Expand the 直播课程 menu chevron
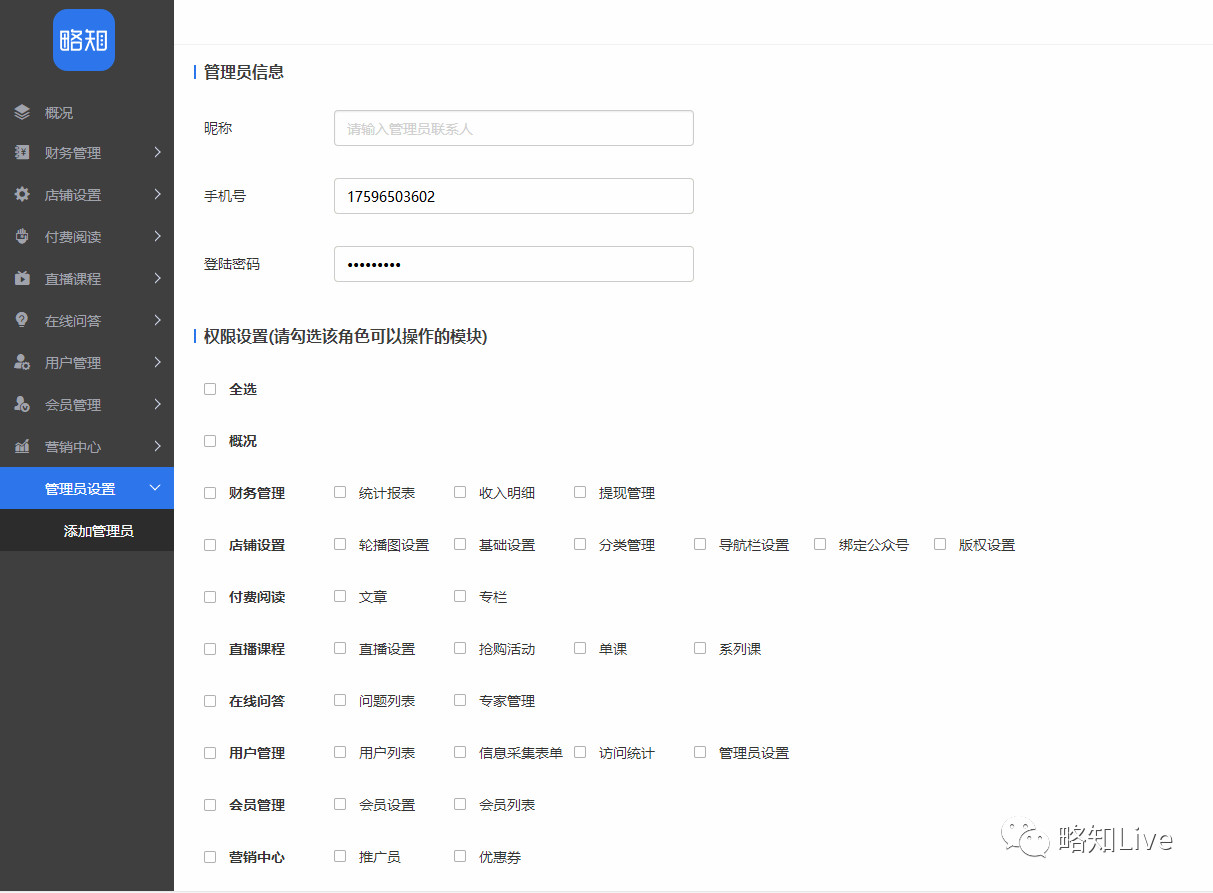Image resolution: width=1213 pixels, height=893 pixels. click(x=157, y=278)
